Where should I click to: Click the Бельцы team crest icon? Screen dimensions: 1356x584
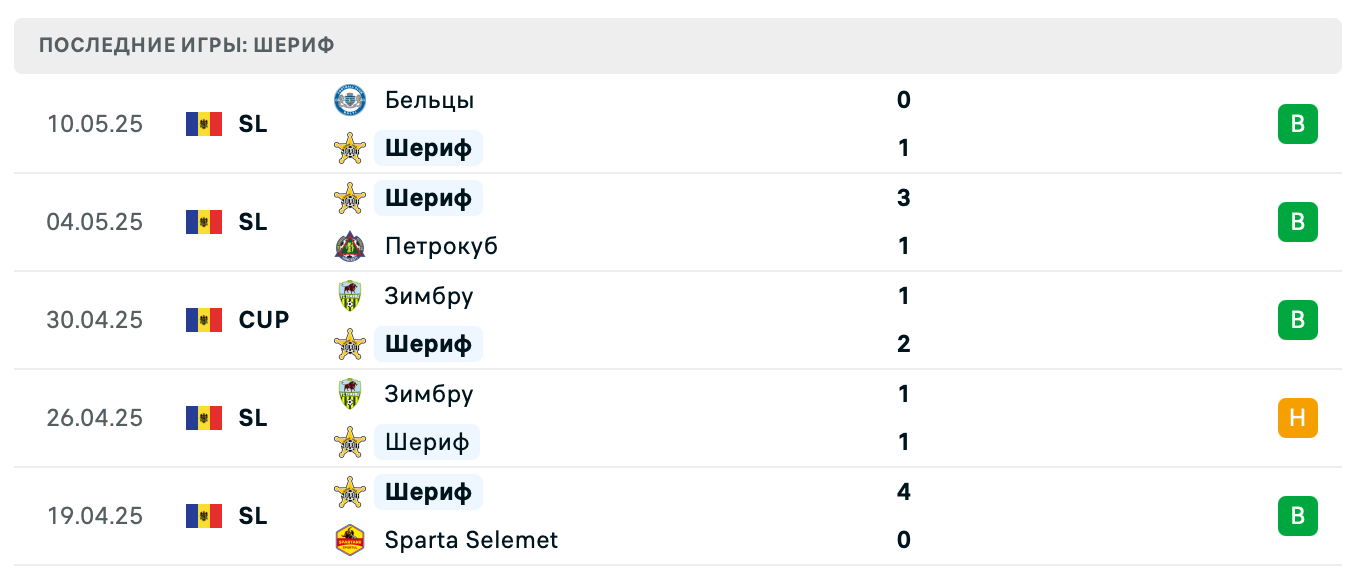coord(350,100)
